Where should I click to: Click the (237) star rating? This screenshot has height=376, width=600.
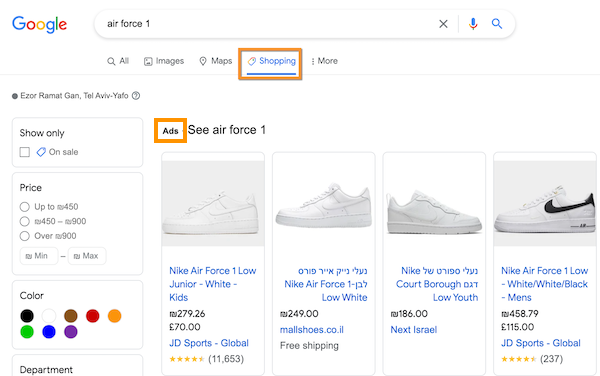532,359
